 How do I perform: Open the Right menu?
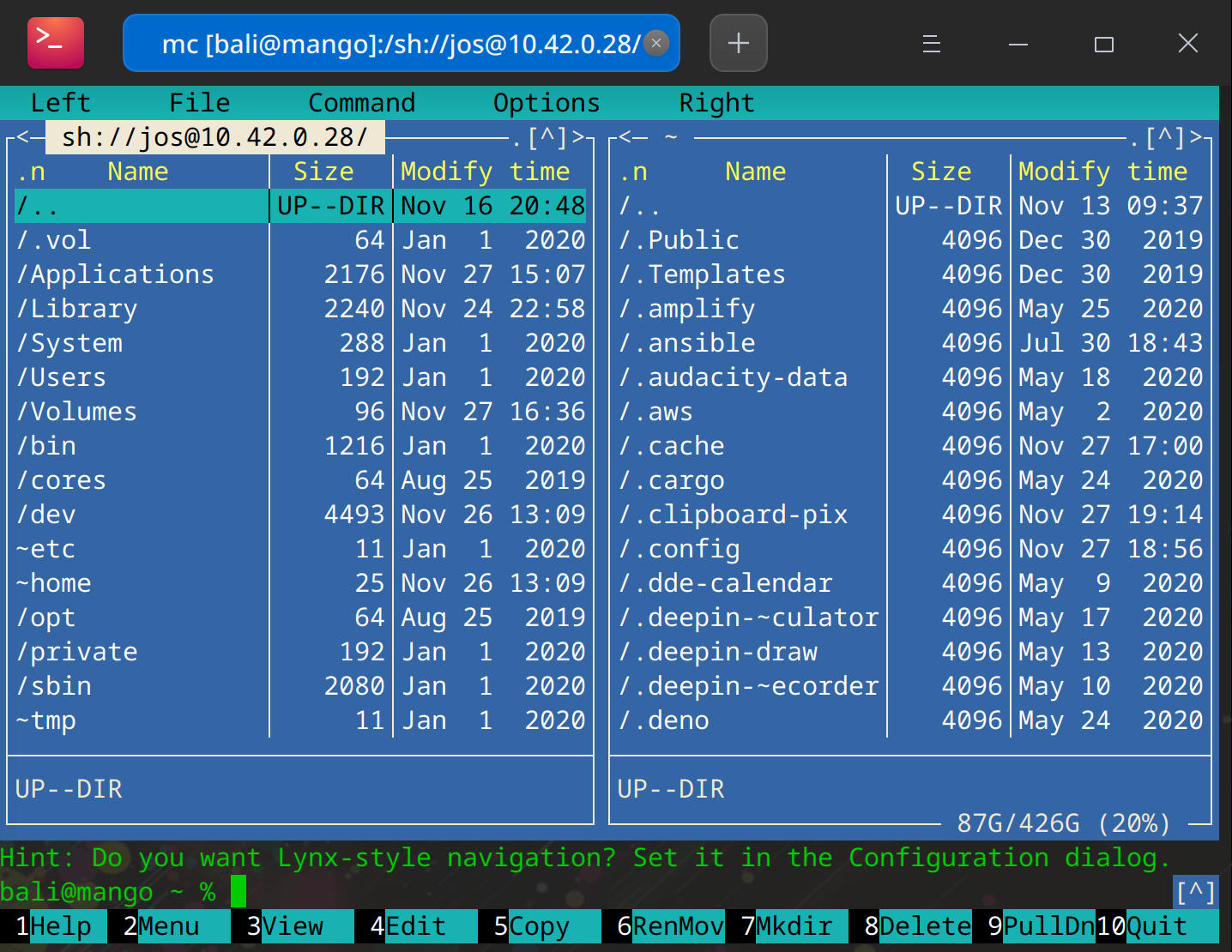[716, 103]
